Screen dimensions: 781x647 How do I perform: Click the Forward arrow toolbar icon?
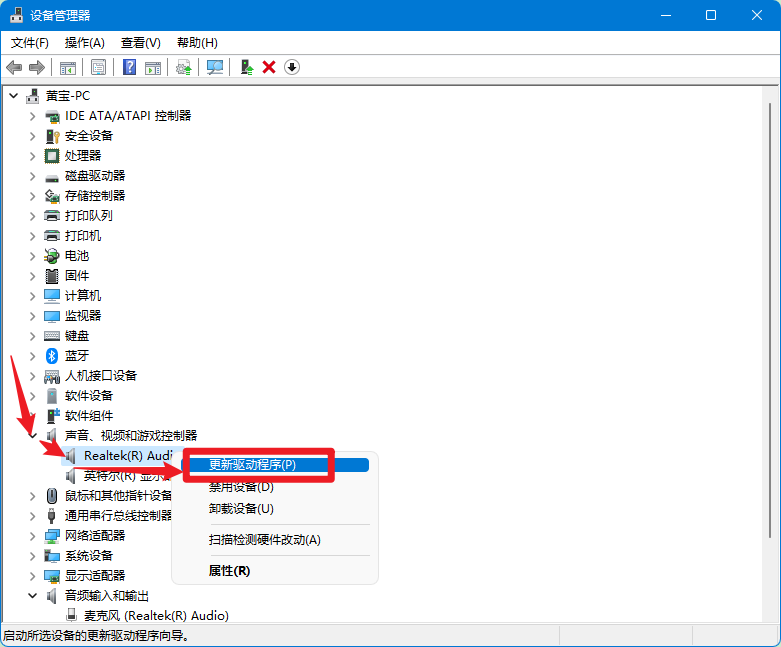tap(37, 67)
